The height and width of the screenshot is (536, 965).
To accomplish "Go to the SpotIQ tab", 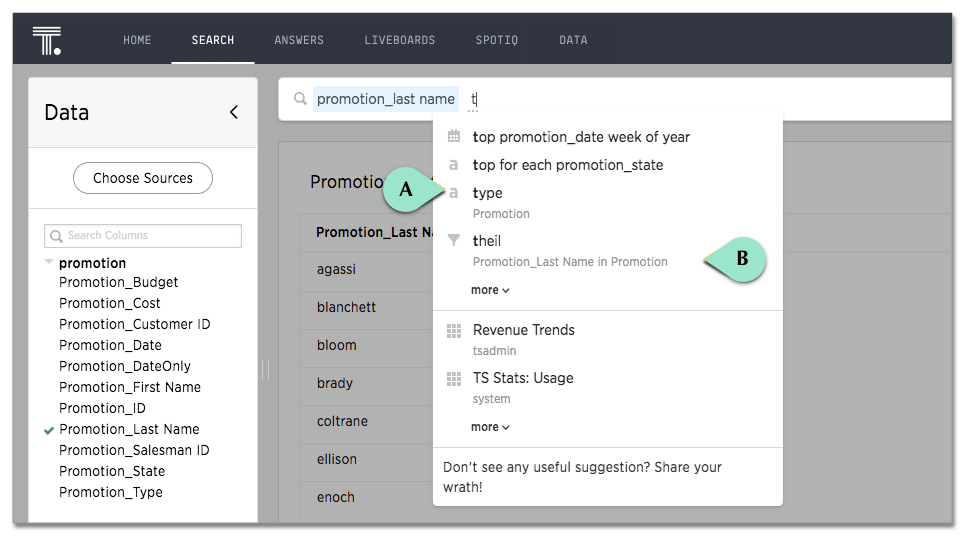I will tap(496, 40).
